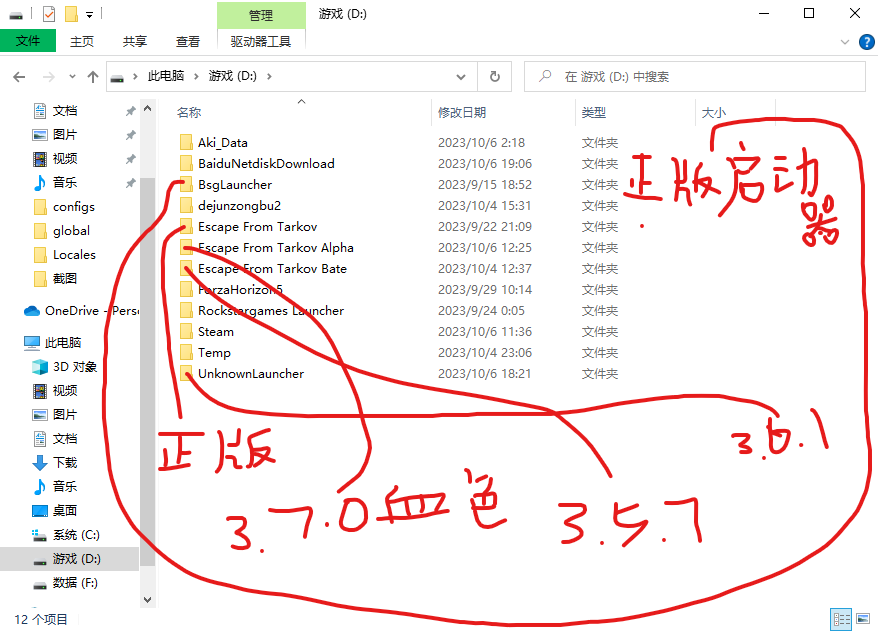The image size is (878, 632).
Task: Sort by the 大小 column header
Action: [714, 113]
